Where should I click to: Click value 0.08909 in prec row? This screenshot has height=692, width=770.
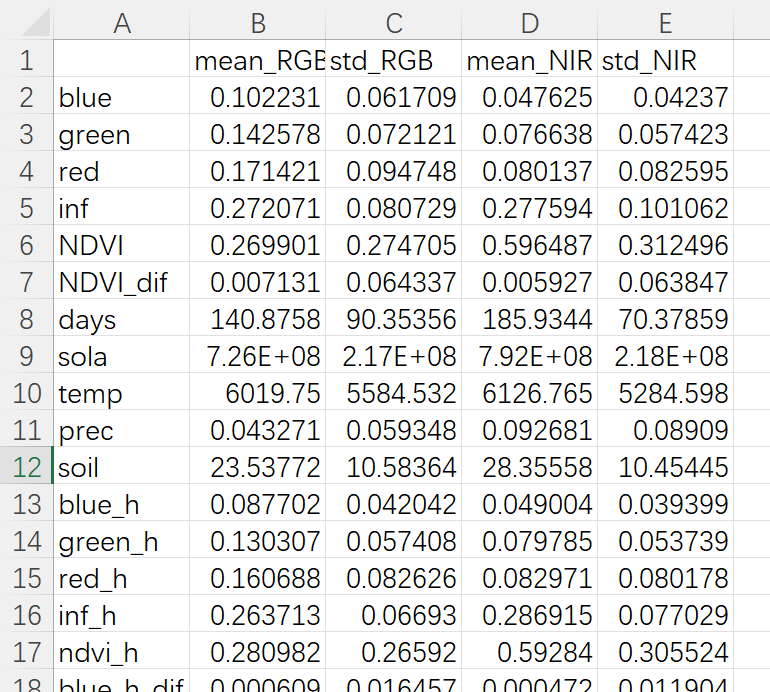665,430
